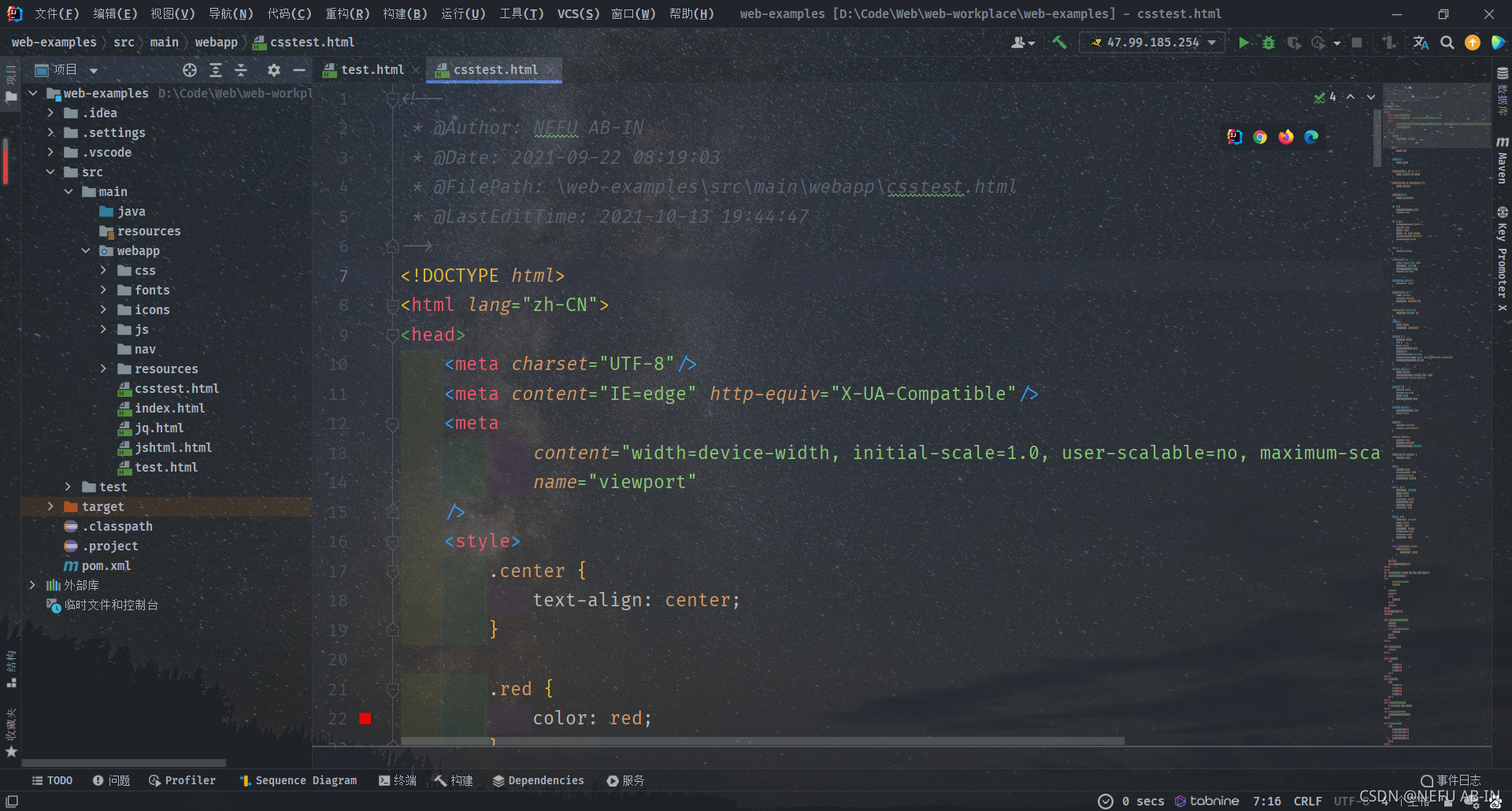Open the Git update project toolbar icon
This screenshot has width=1512, height=811.
point(1388,43)
